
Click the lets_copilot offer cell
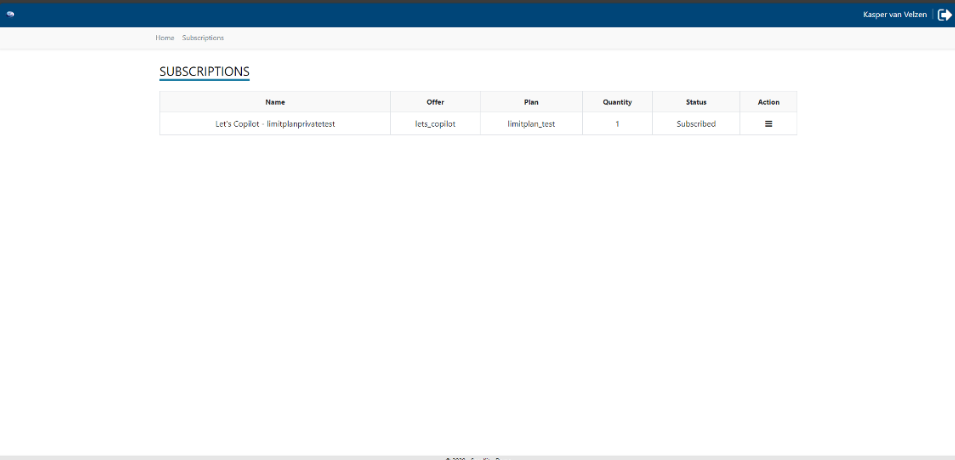pos(435,124)
